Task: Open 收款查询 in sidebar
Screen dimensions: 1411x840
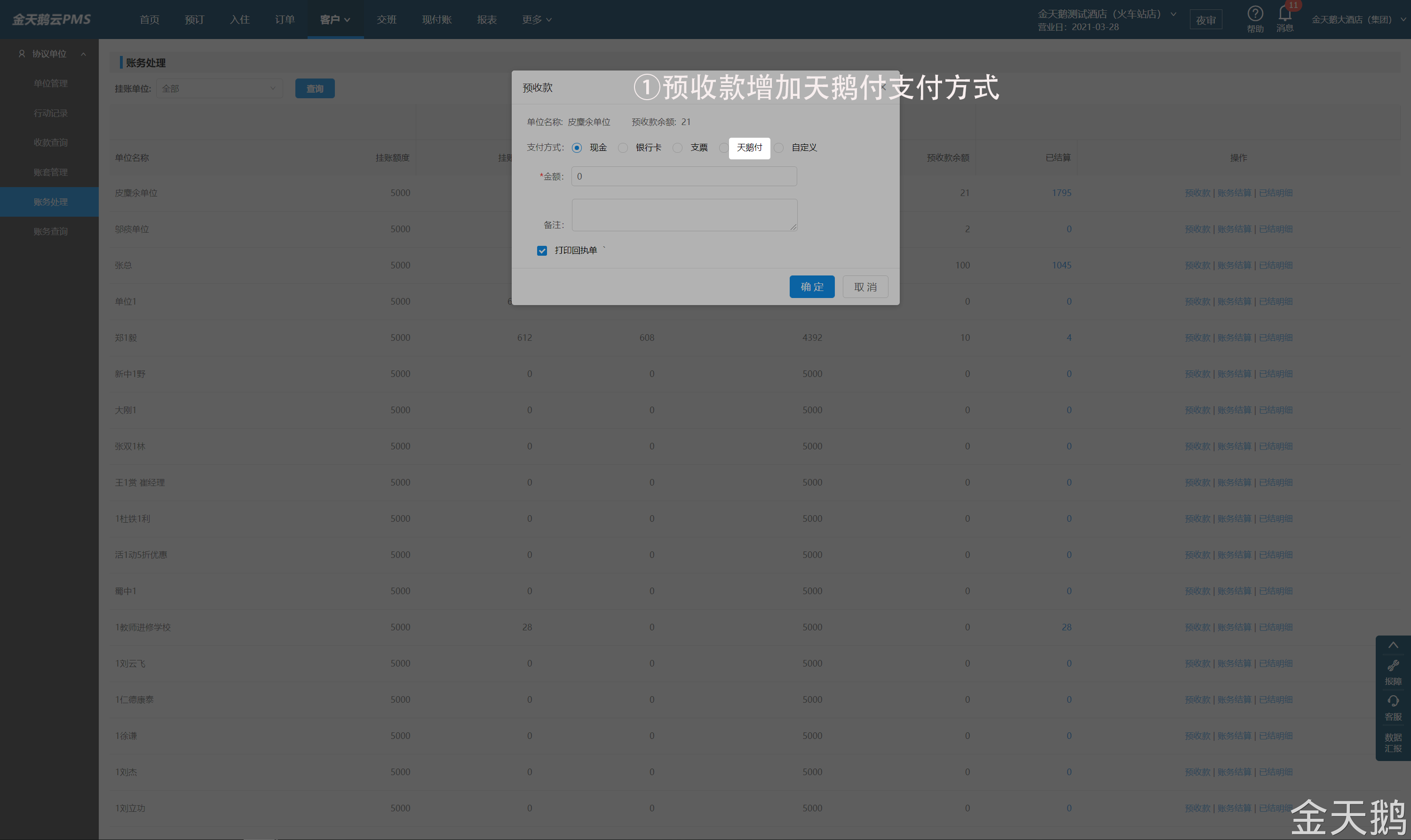Action: pyautogui.click(x=50, y=142)
